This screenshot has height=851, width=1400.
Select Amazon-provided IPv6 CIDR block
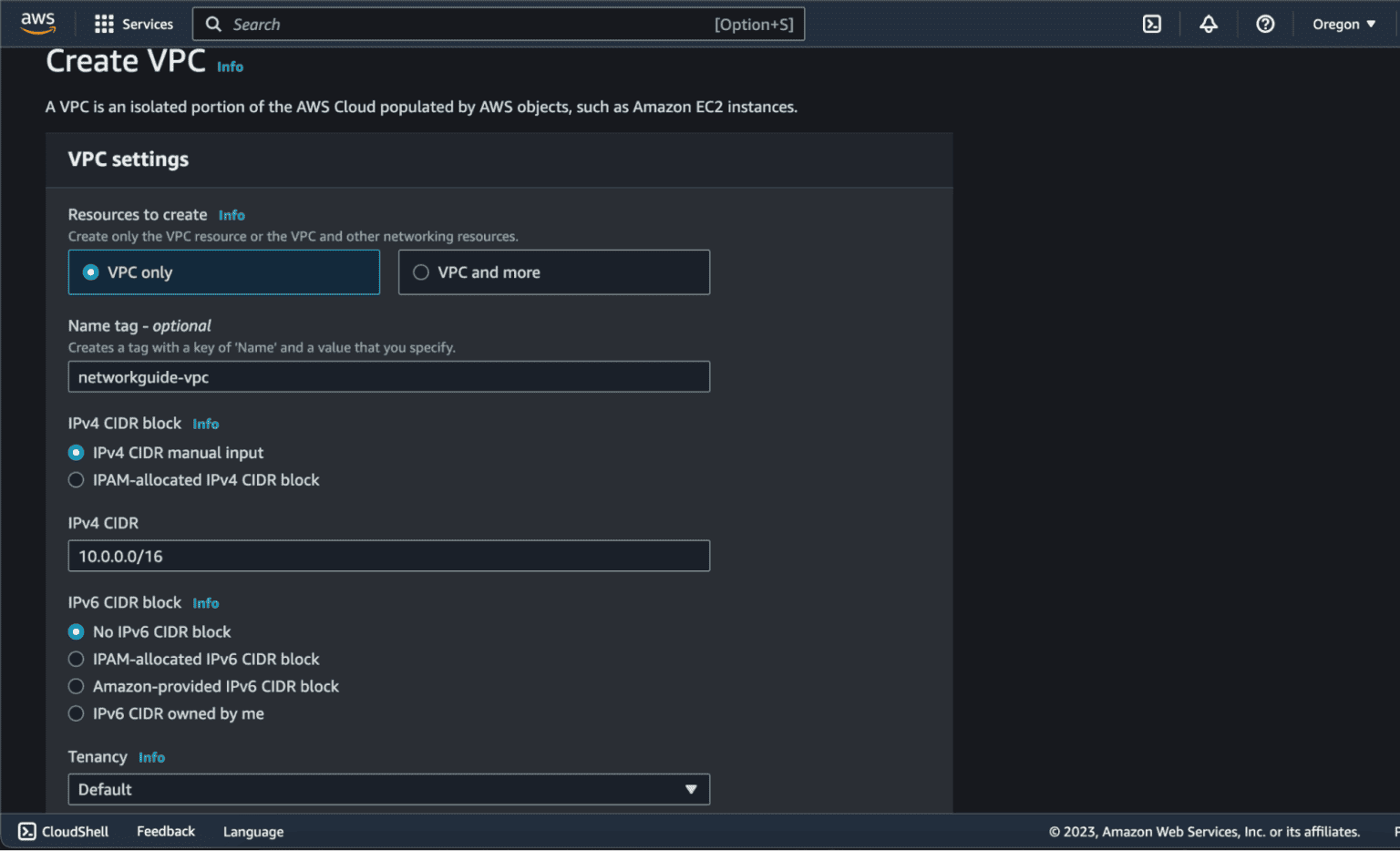pyautogui.click(x=76, y=686)
